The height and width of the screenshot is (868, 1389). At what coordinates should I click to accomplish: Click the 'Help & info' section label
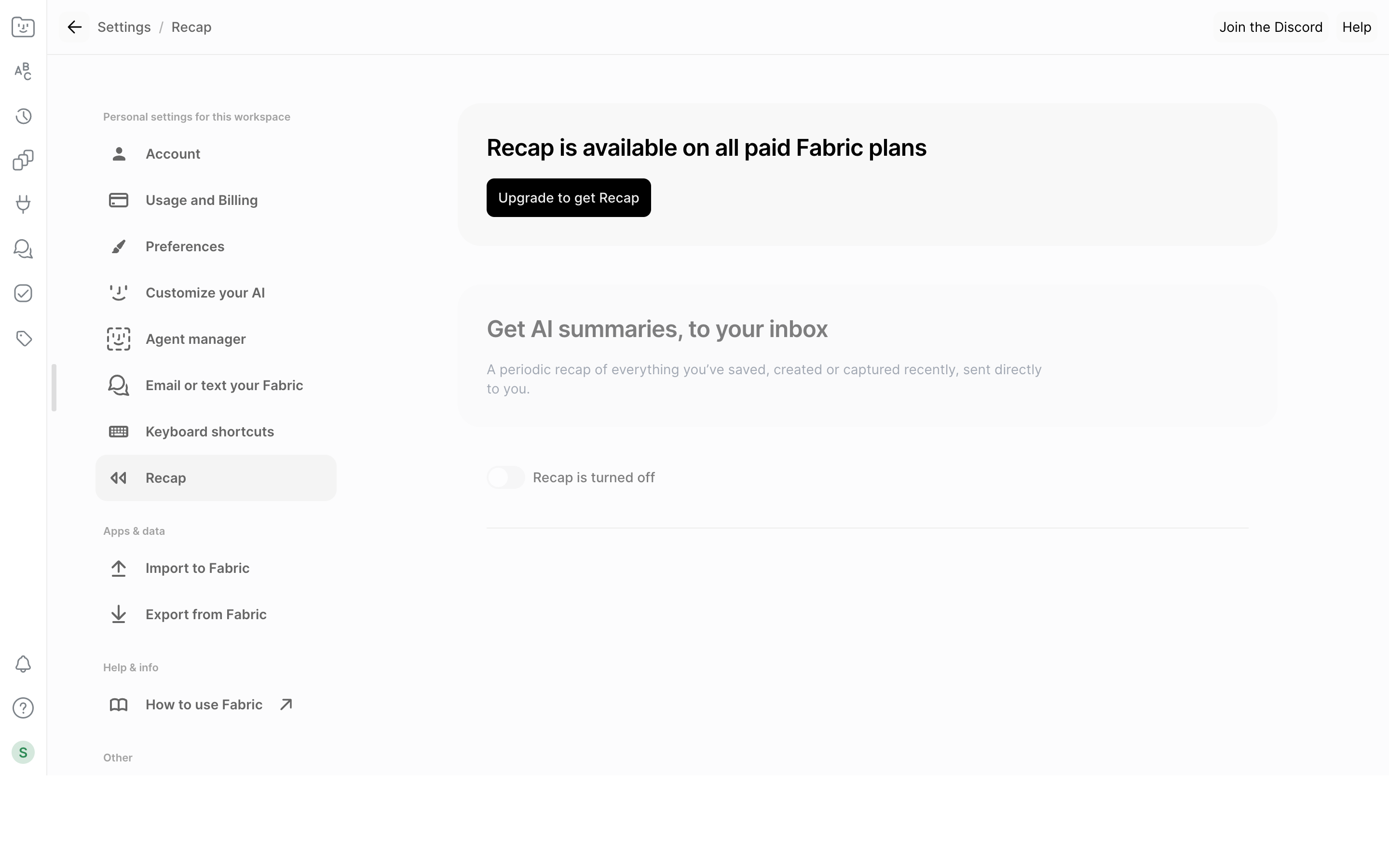[x=130, y=667]
